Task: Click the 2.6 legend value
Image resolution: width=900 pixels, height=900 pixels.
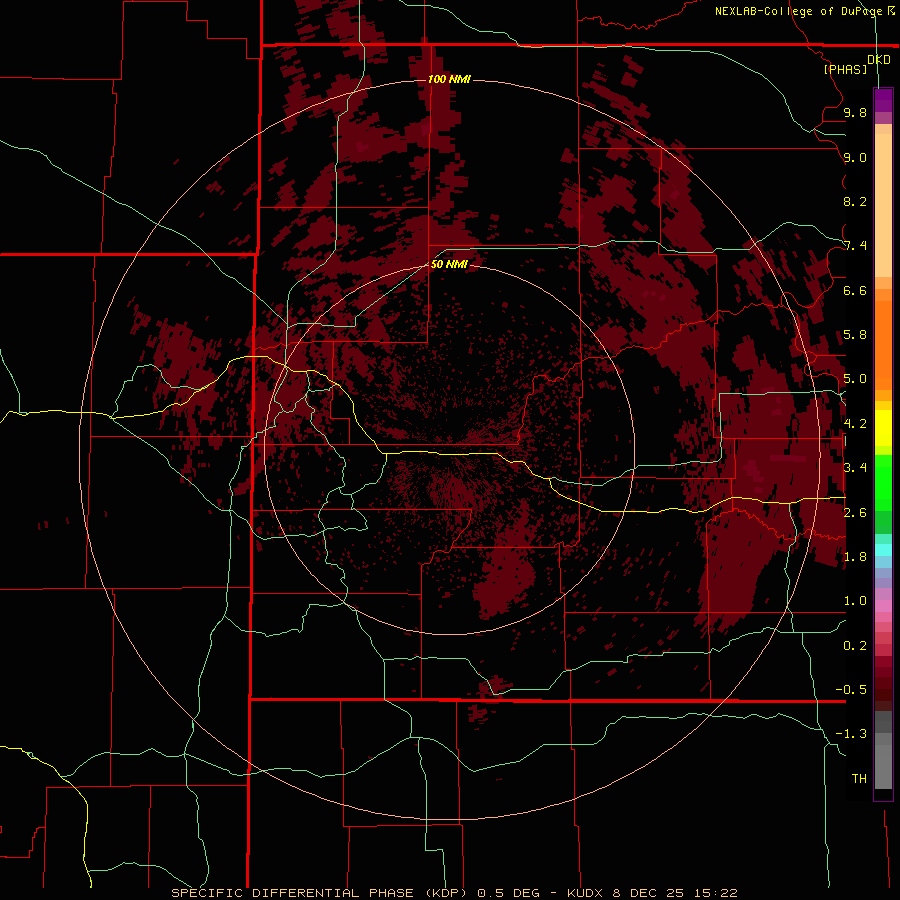Action: pyautogui.click(x=855, y=513)
